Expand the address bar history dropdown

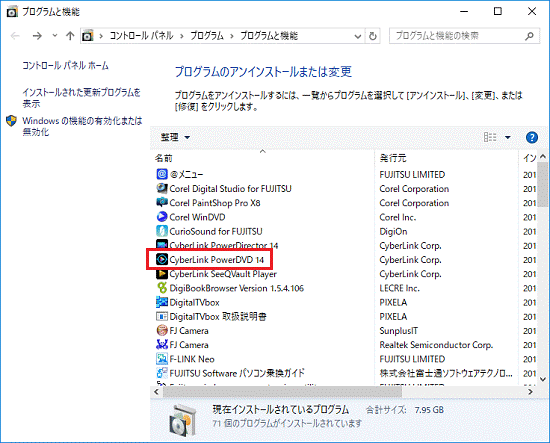pyautogui.click(x=357, y=36)
